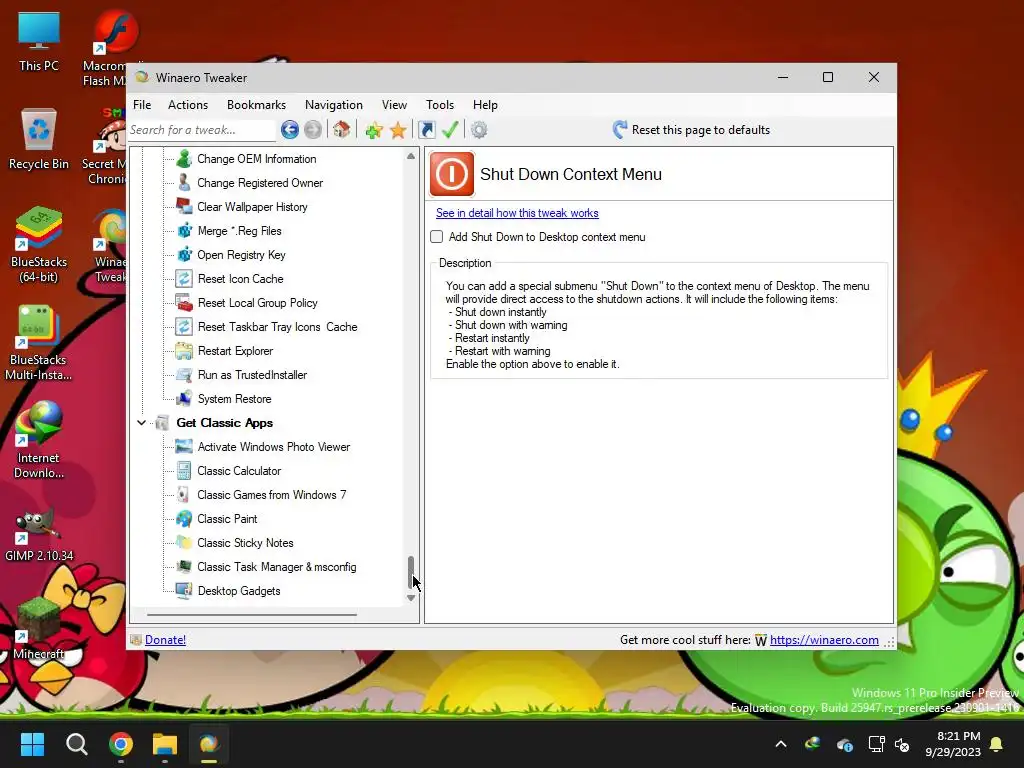Viewport: 1024px width, 768px height.
Task: Click the Change OEM Information icon
Action: point(184,159)
